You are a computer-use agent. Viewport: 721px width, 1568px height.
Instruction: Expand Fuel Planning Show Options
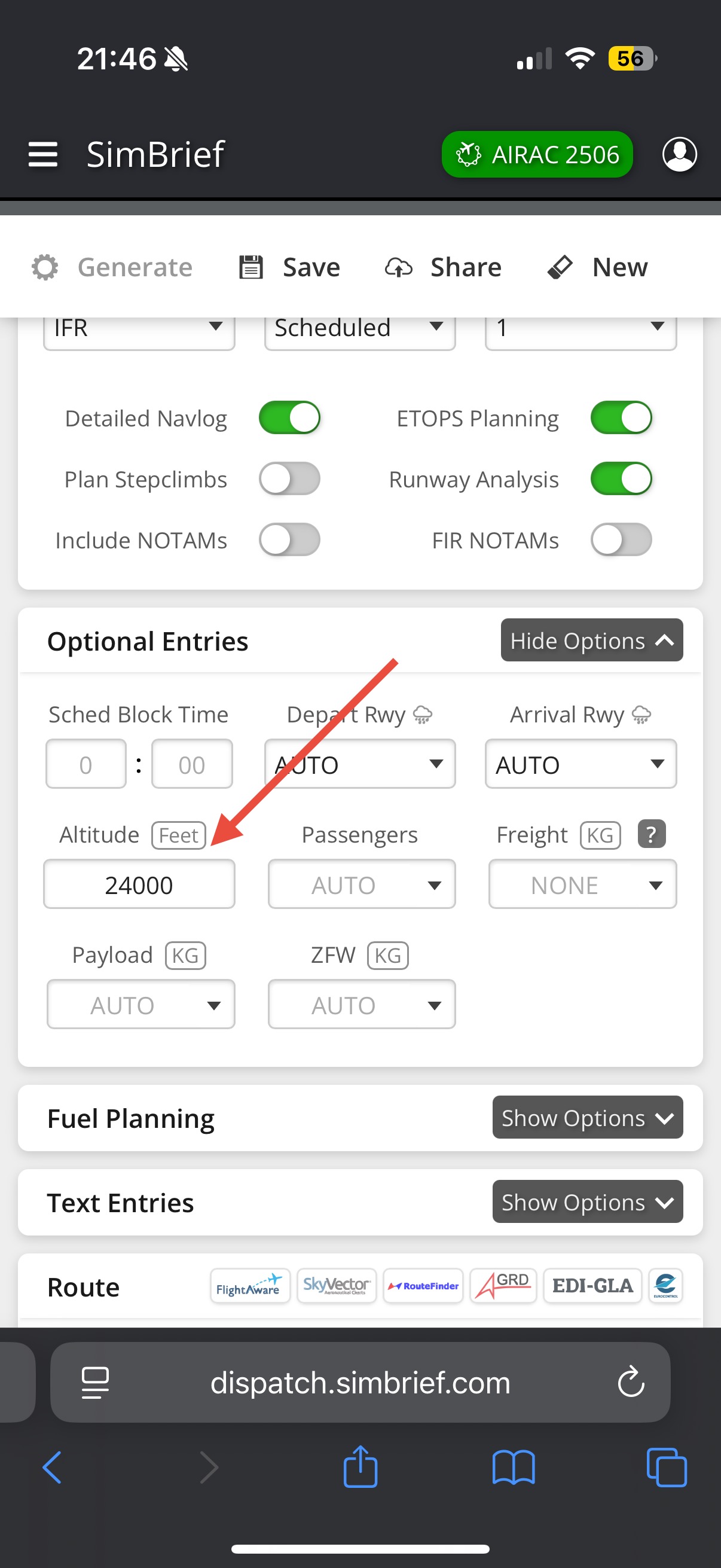coord(587,1118)
